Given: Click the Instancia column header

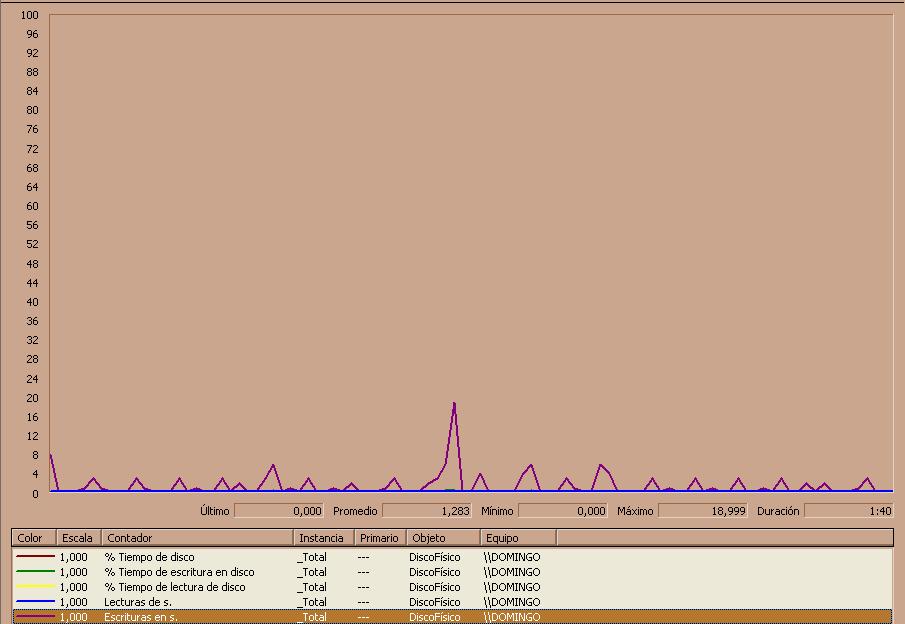Looking at the screenshot, I should click(324, 538).
